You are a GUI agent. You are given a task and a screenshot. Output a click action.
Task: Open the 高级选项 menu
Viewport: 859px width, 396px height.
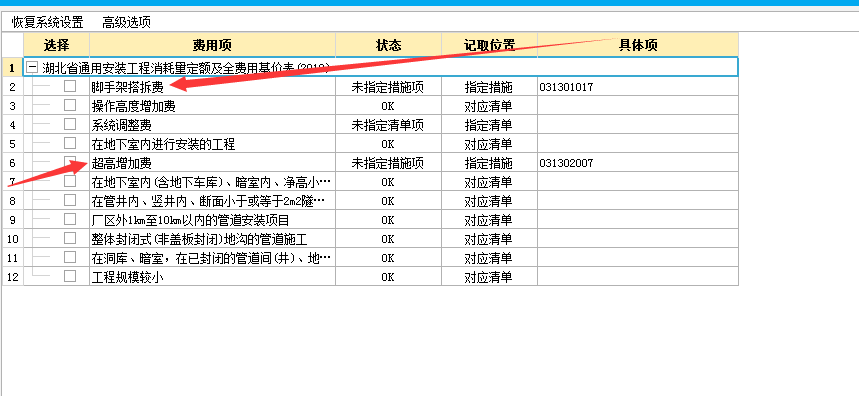tap(126, 22)
